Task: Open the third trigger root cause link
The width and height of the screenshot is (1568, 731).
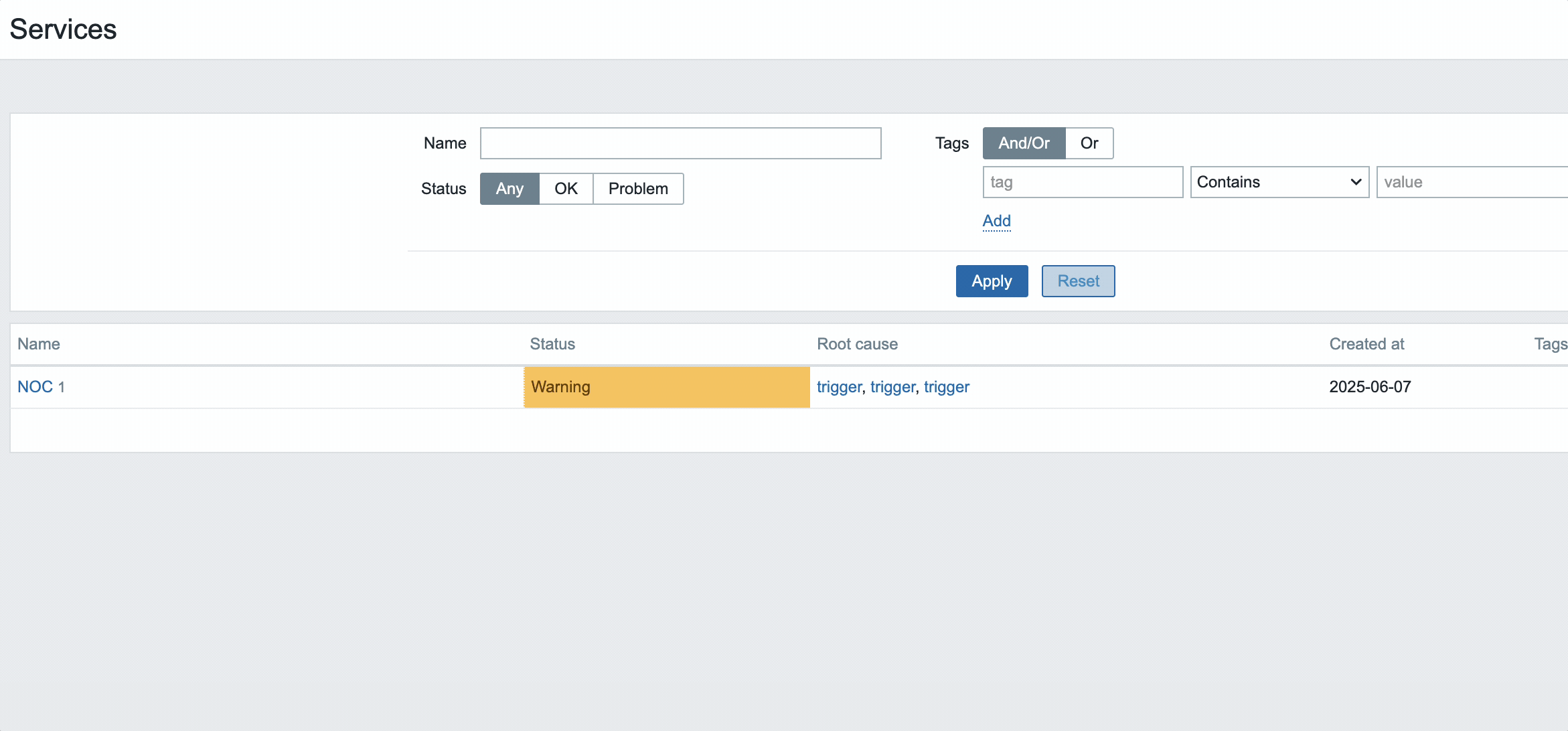Action: point(946,387)
